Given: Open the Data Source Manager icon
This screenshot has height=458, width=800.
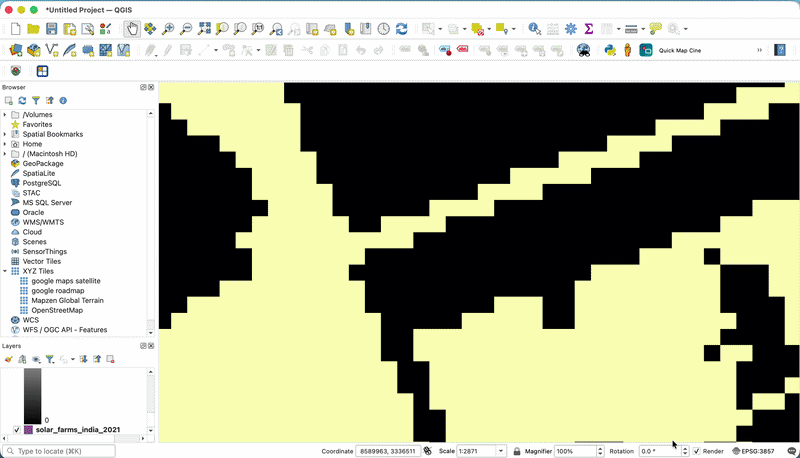Looking at the screenshot, I should click(16, 50).
